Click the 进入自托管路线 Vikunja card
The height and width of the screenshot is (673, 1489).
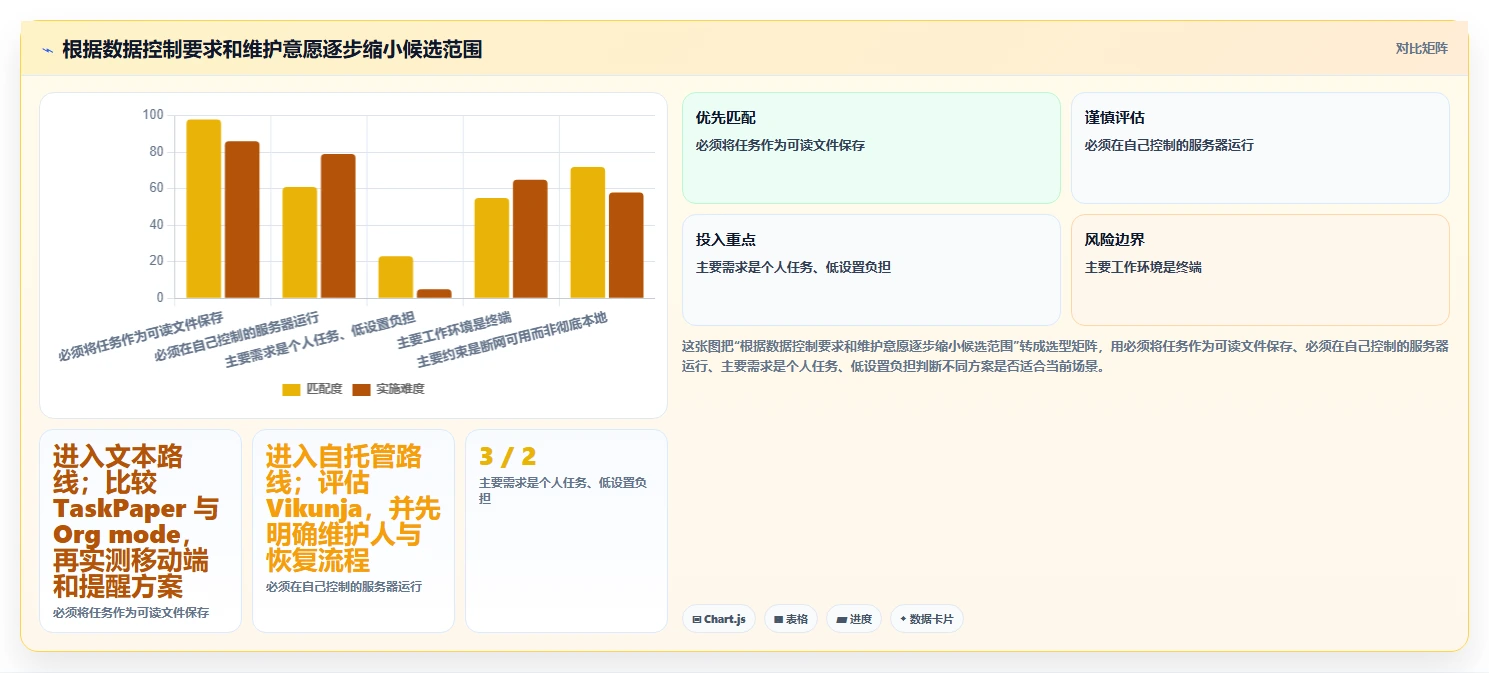tap(353, 531)
